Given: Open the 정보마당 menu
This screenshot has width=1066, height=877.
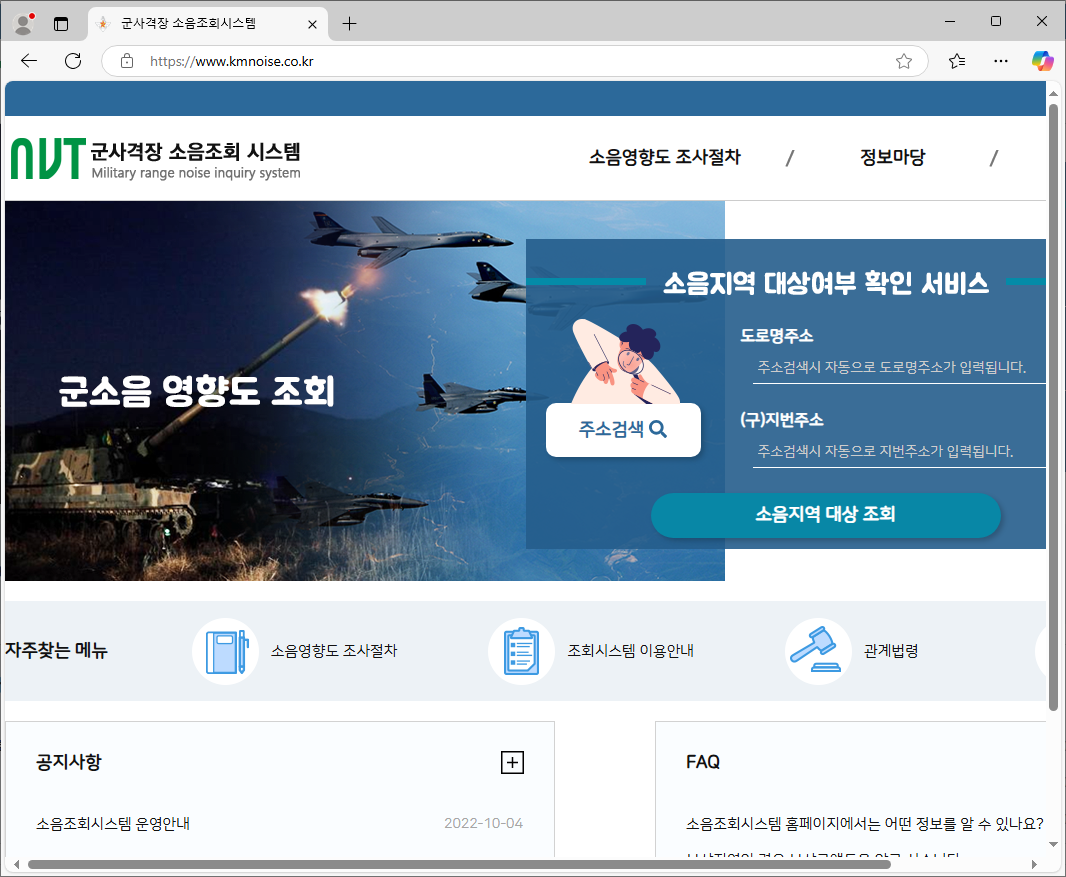Looking at the screenshot, I should click(892, 157).
